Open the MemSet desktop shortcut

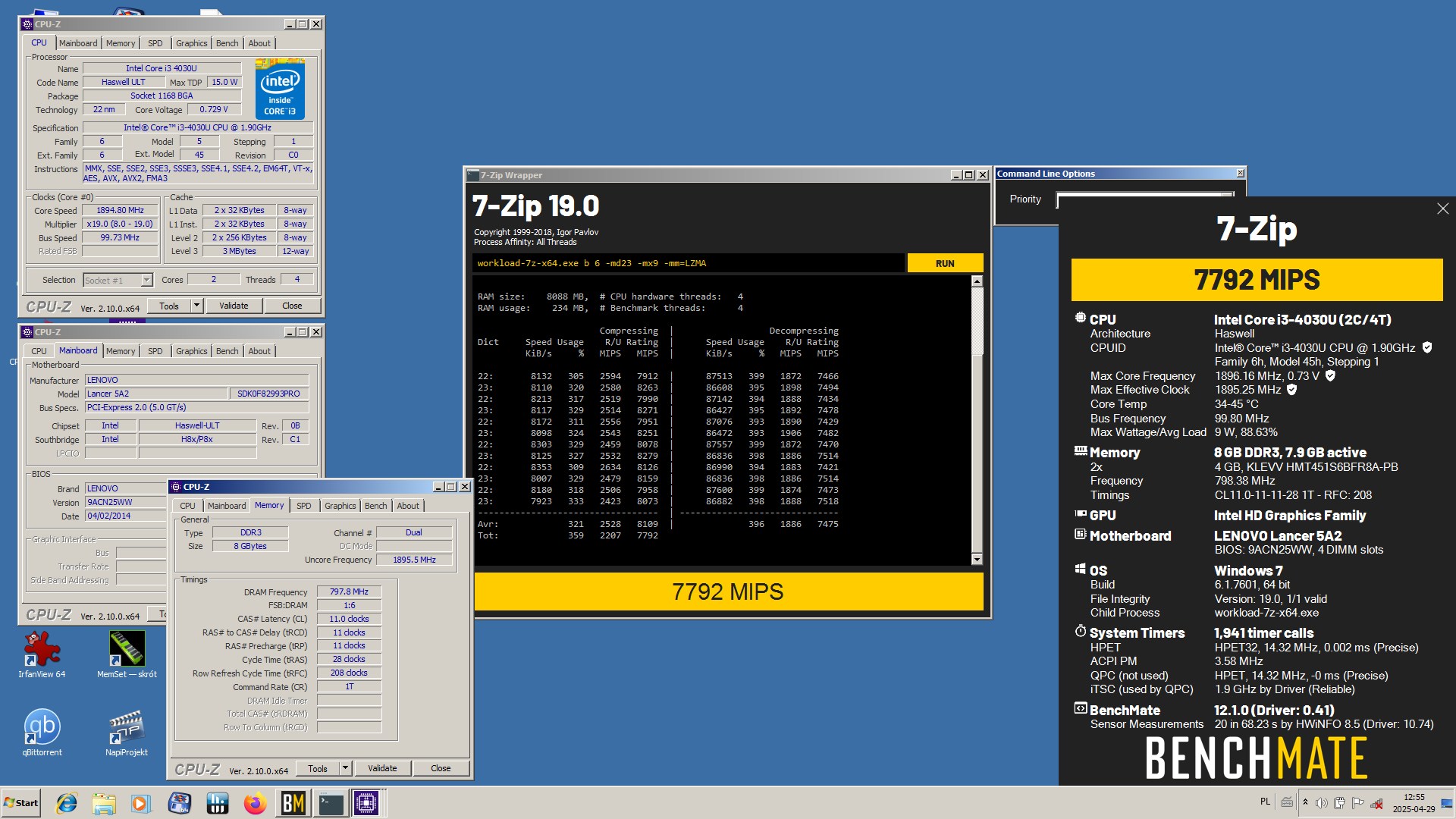click(127, 654)
